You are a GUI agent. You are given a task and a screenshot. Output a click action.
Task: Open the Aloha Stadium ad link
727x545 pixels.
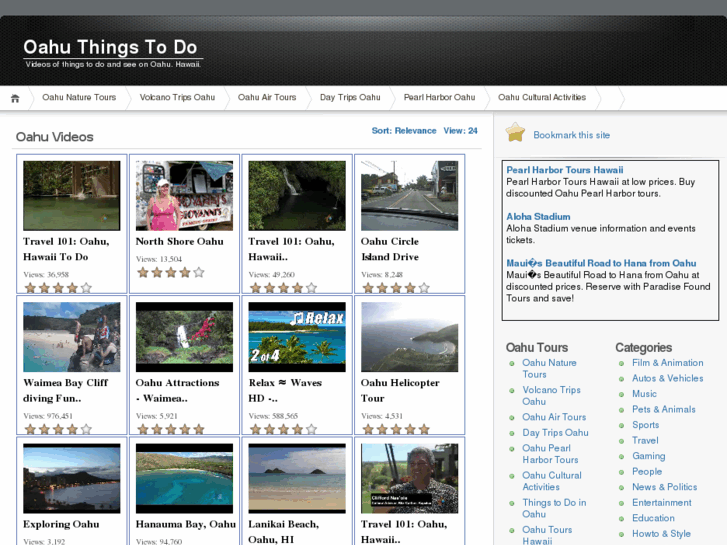(538, 217)
